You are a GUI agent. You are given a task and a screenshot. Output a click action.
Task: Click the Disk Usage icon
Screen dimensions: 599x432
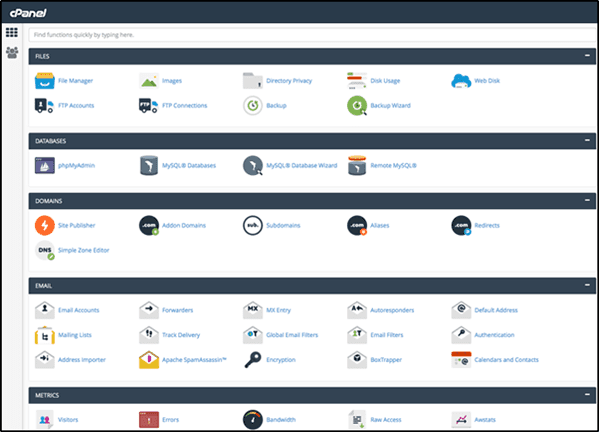pyautogui.click(x=357, y=81)
